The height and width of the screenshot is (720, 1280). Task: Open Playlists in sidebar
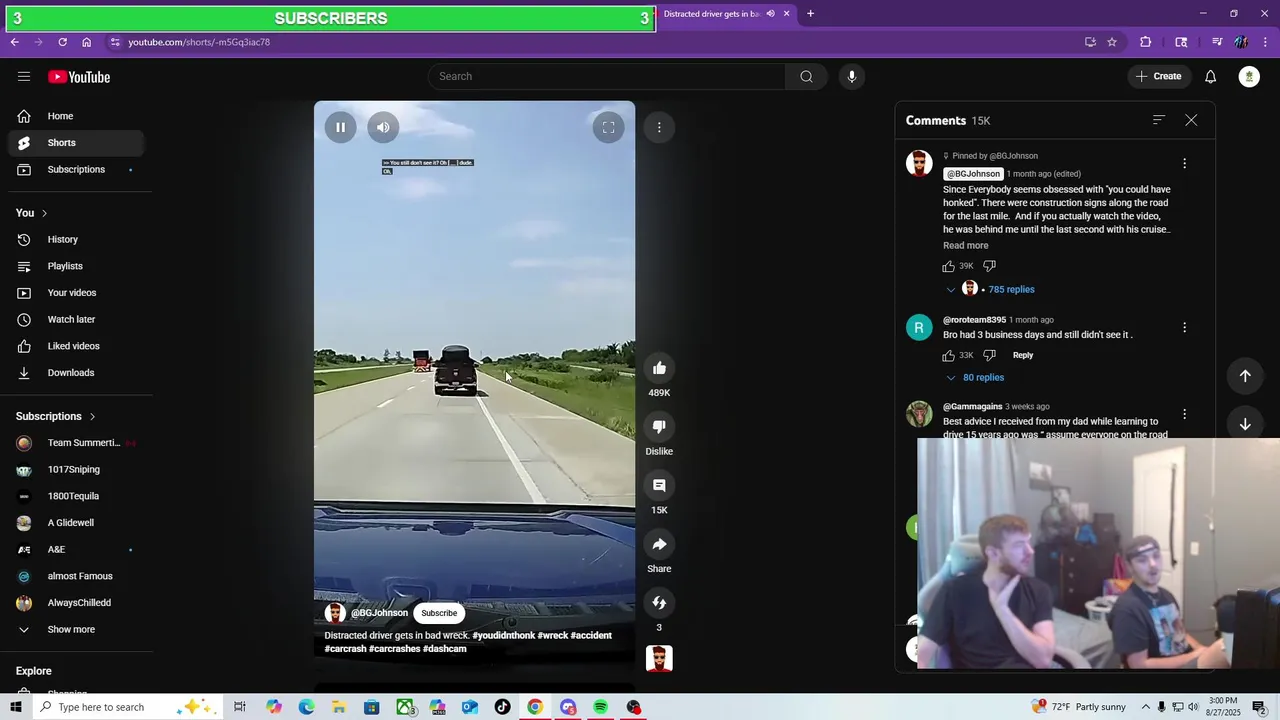pos(76,266)
